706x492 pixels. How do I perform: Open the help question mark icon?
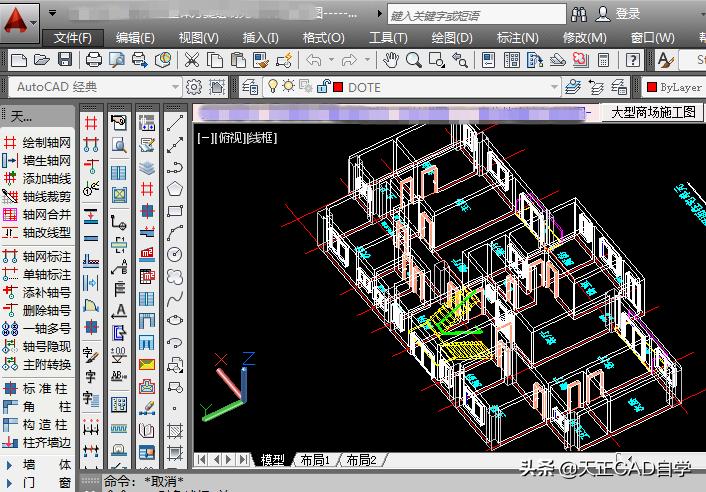click(x=633, y=61)
